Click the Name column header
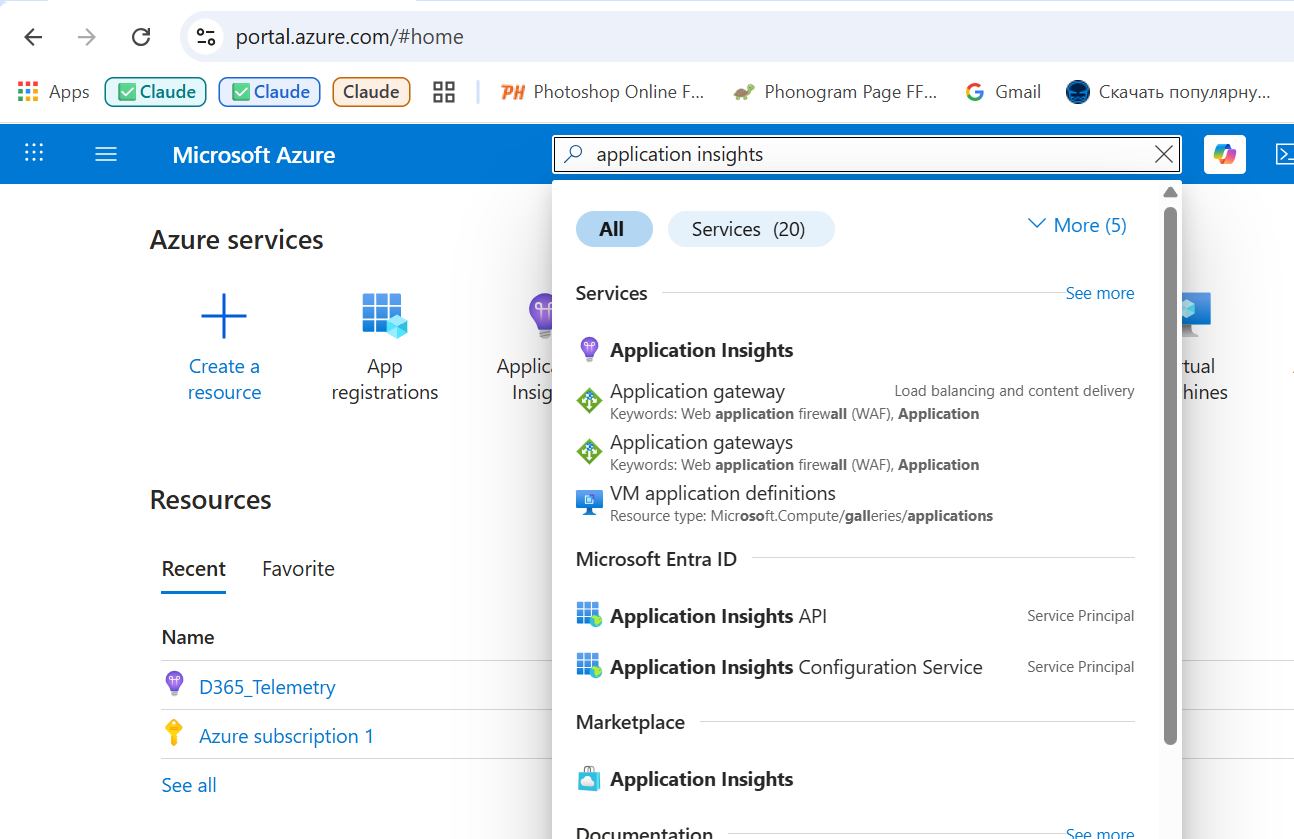The height and width of the screenshot is (839, 1294). pos(188,637)
